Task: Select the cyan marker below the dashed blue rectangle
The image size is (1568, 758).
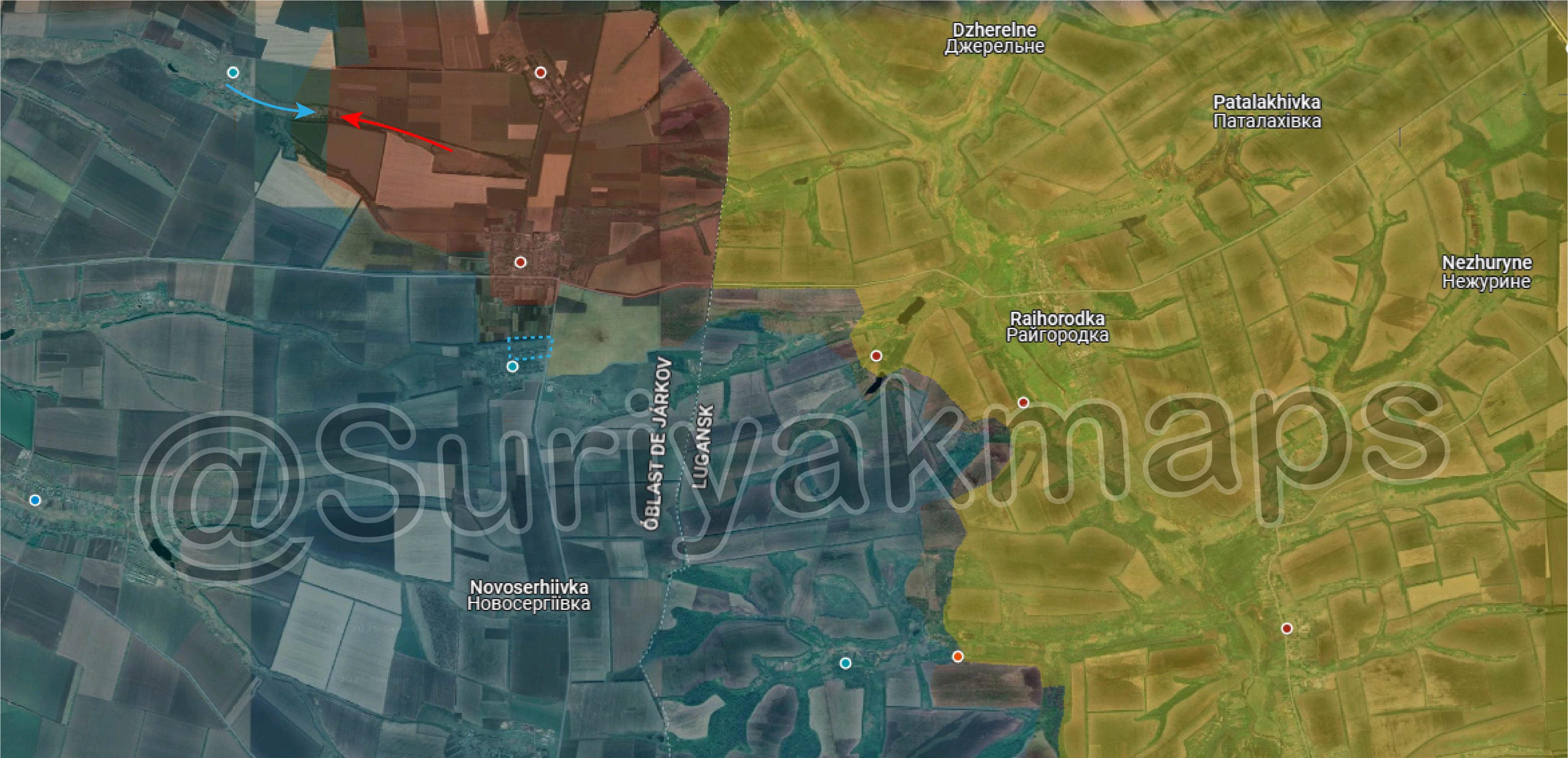Action: [x=513, y=366]
